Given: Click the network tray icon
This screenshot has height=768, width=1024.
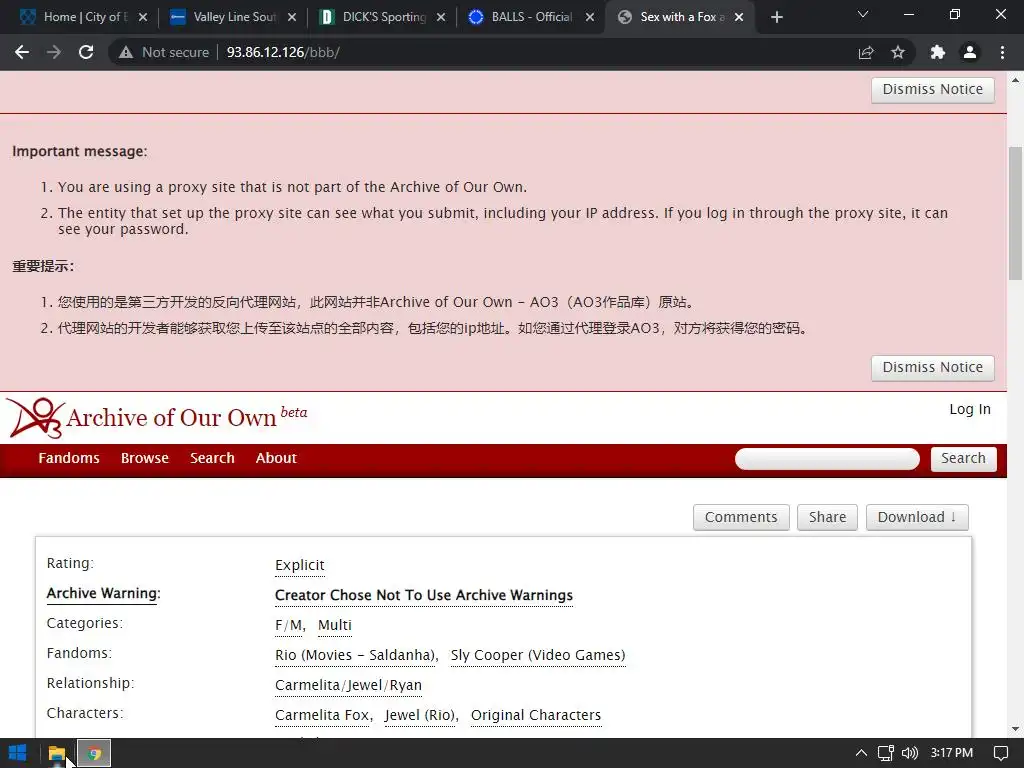Looking at the screenshot, I should pyautogui.click(x=886, y=753).
